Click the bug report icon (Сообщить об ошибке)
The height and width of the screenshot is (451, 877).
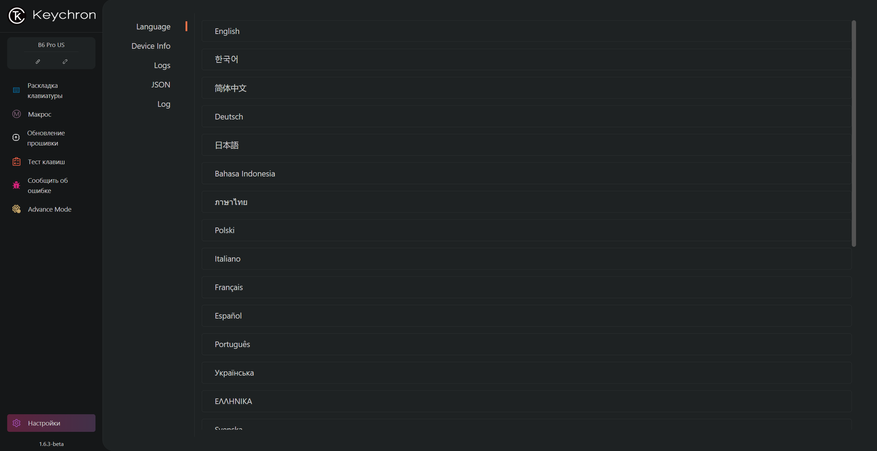(x=16, y=185)
